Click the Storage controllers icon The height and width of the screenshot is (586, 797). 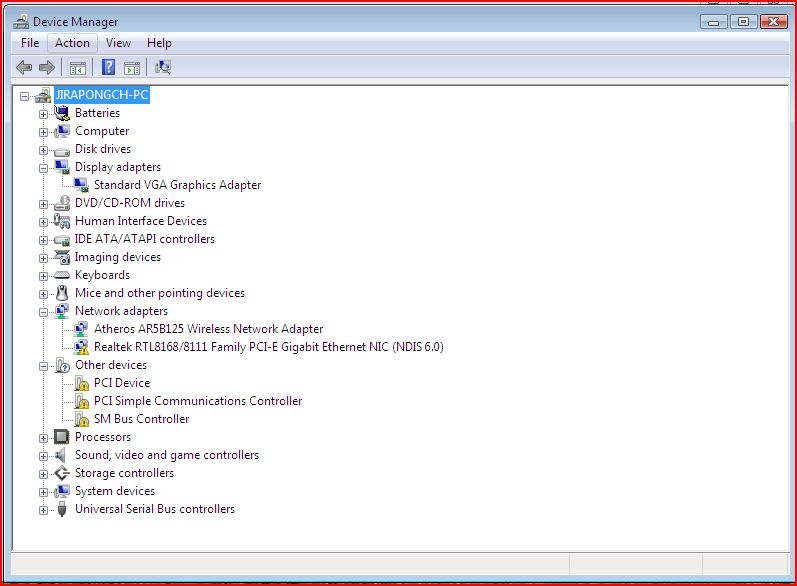point(62,473)
